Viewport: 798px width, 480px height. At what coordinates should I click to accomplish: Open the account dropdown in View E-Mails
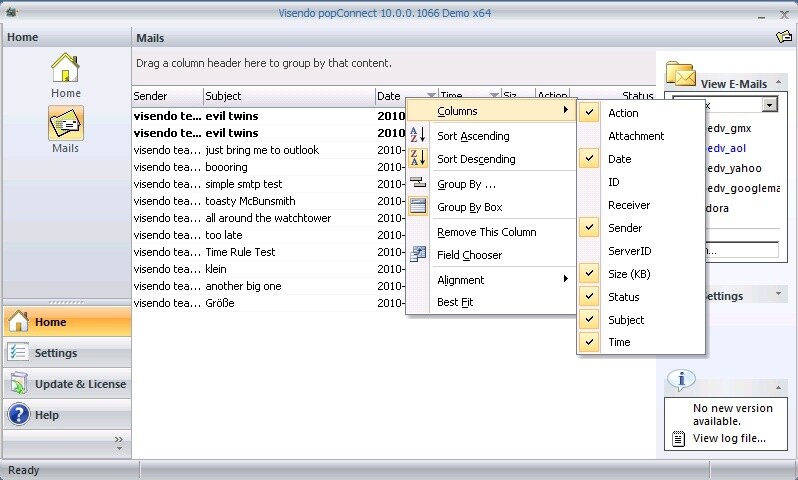(x=769, y=105)
